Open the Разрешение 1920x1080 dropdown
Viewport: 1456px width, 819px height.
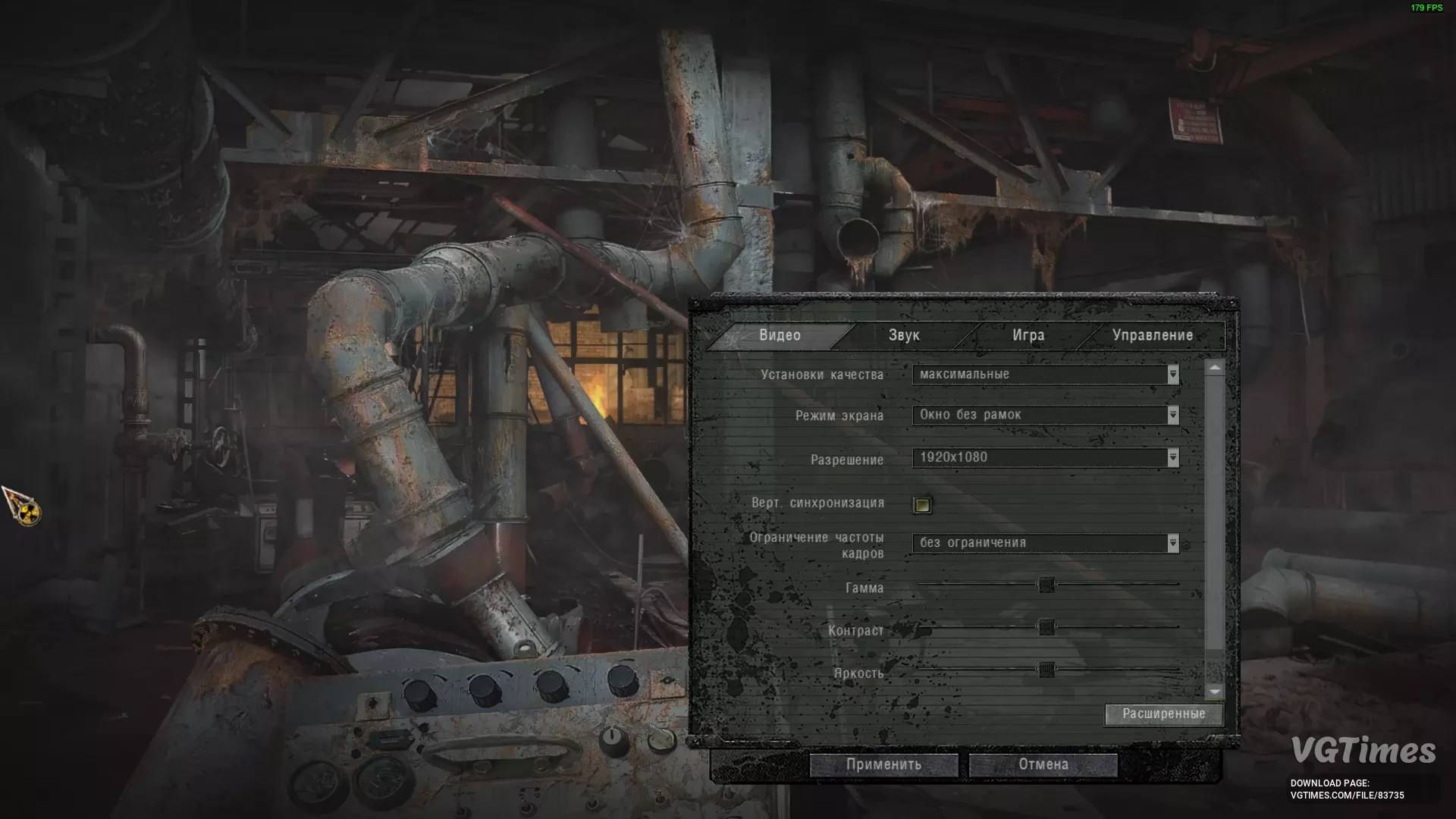[1046, 457]
